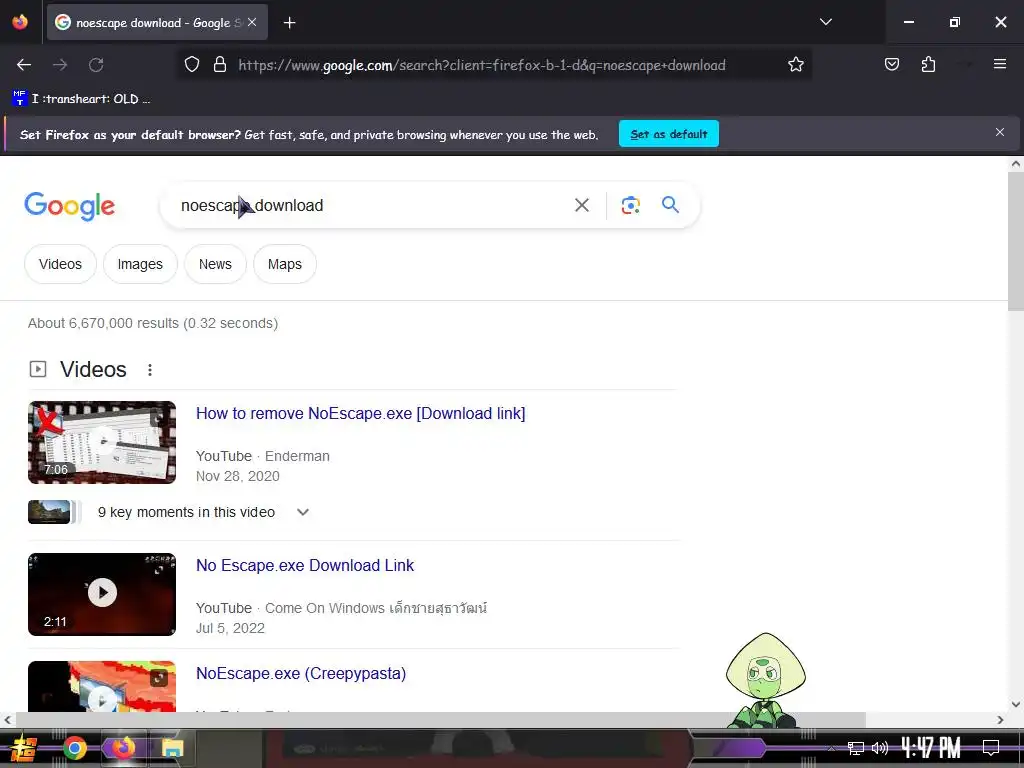Go back to previous page
The image size is (1024, 768).
(x=24, y=65)
